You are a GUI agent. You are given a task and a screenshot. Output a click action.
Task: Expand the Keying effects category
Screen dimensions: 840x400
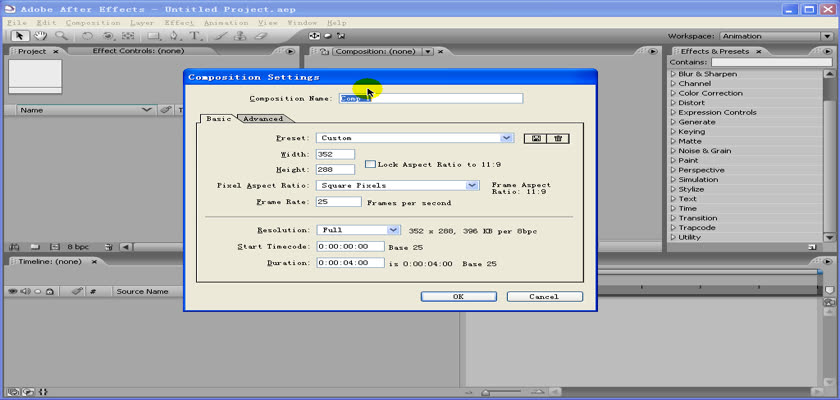click(673, 132)
